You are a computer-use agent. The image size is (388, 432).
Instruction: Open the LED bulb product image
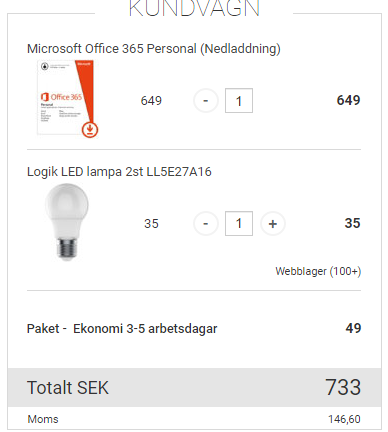[67, 222]
